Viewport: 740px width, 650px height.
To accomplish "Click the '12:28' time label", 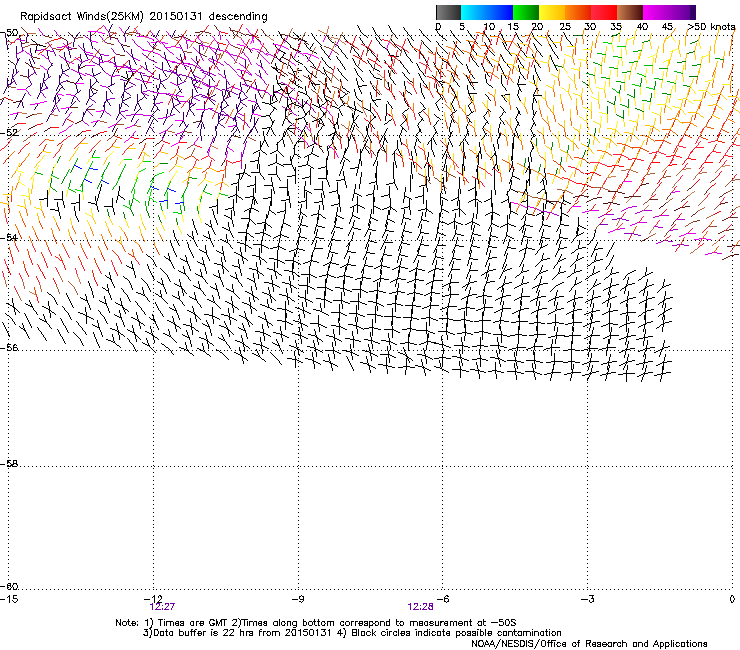I will [x=420, y=607].
